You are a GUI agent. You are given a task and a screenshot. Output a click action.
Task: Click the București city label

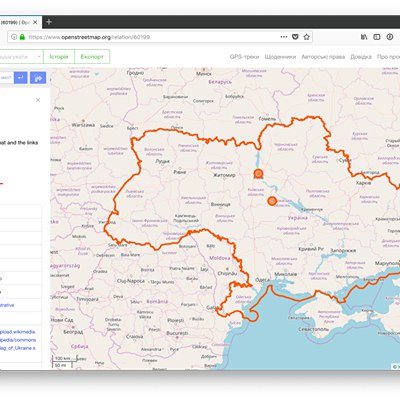click(178, 333)
